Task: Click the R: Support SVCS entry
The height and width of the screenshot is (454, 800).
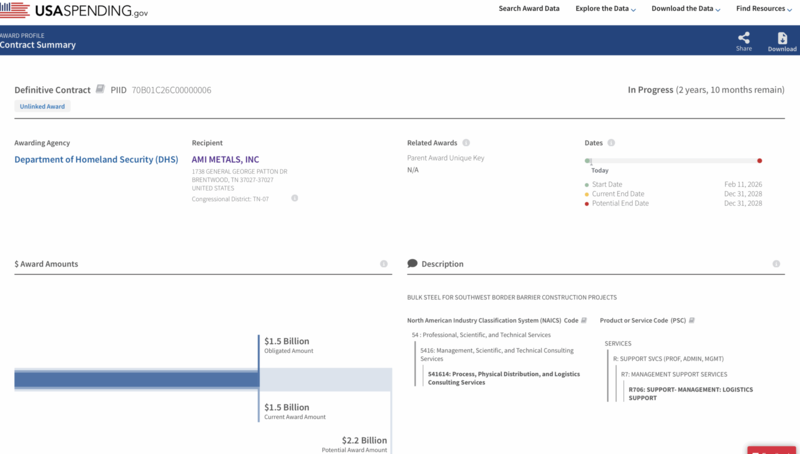Action: click(668, 359)
